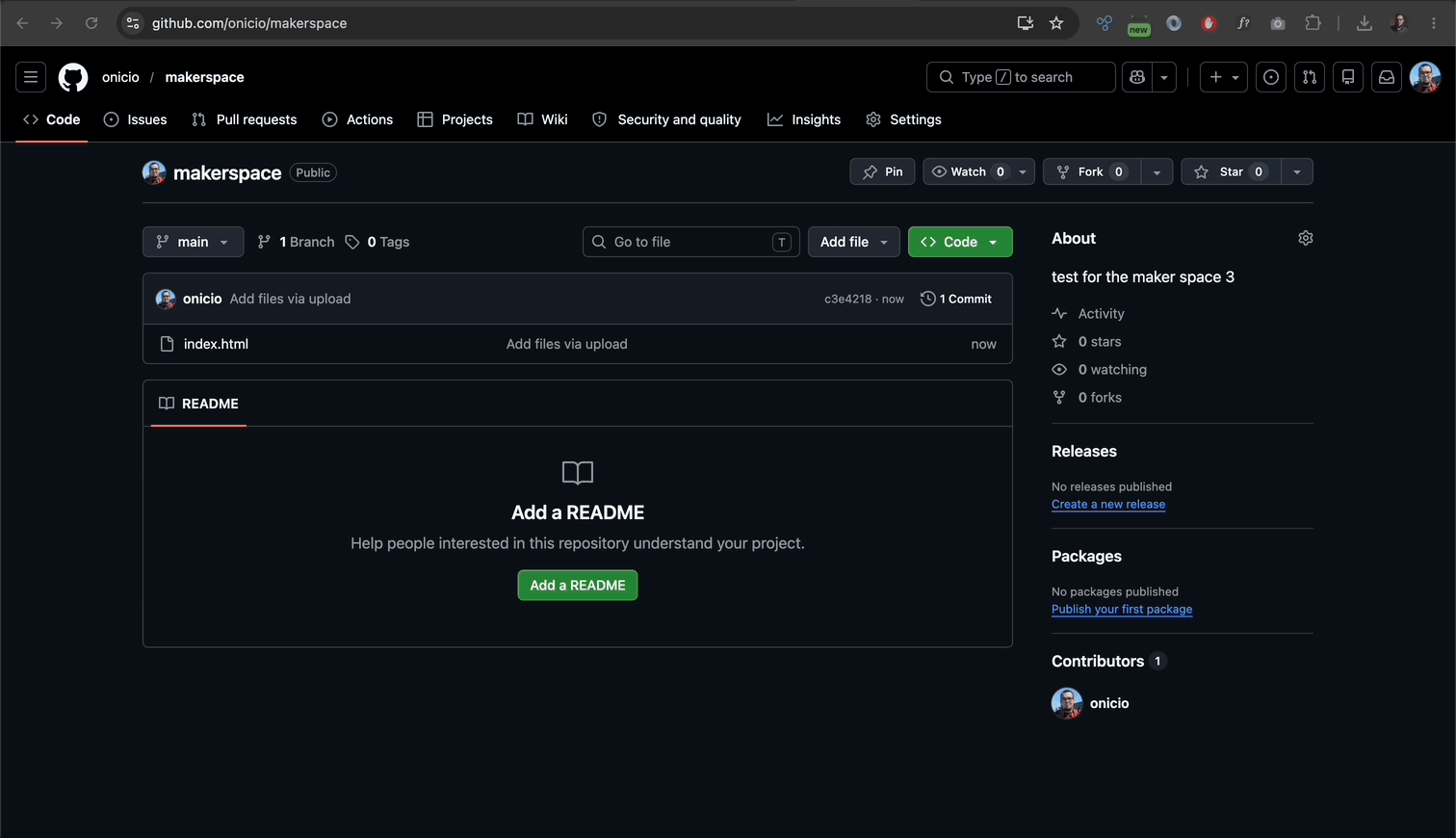Expand the Watch options dropdown arrow
1456x838 pixels.
tap(1023, 171)
